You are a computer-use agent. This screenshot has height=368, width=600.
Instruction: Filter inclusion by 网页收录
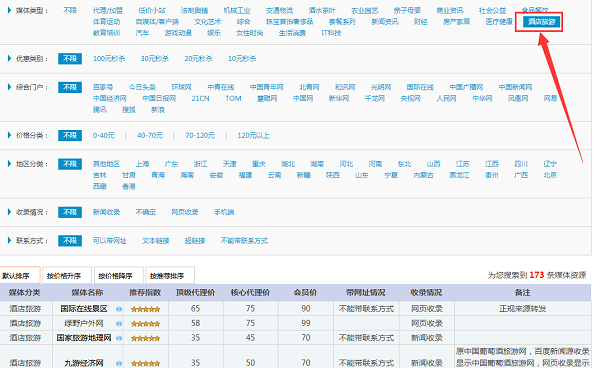click(x=185, y=212)
